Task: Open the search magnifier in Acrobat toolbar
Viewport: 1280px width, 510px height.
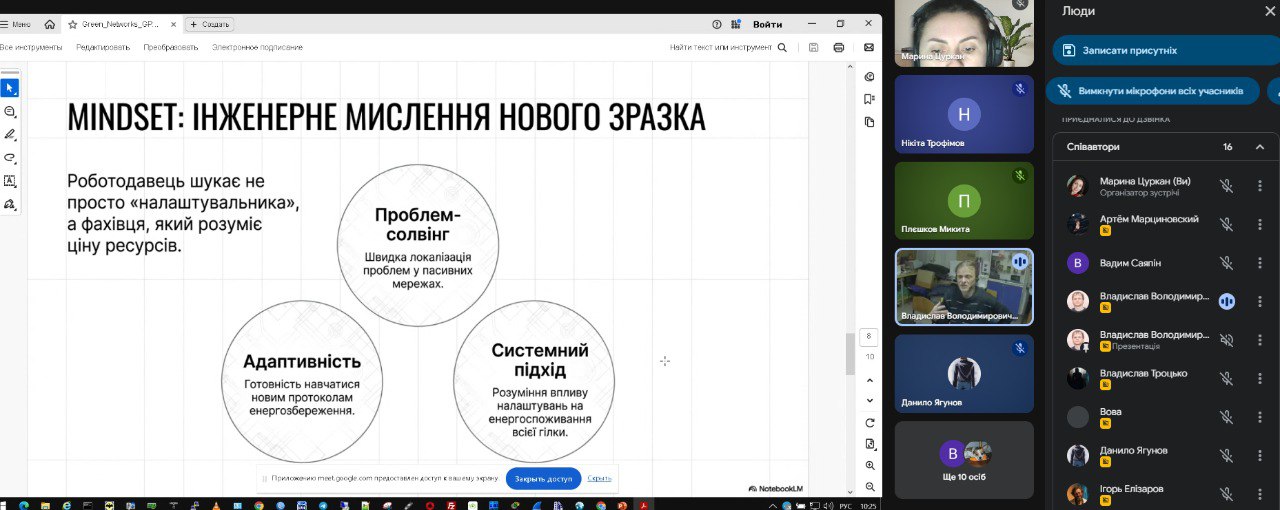Action: click(782, 47)
